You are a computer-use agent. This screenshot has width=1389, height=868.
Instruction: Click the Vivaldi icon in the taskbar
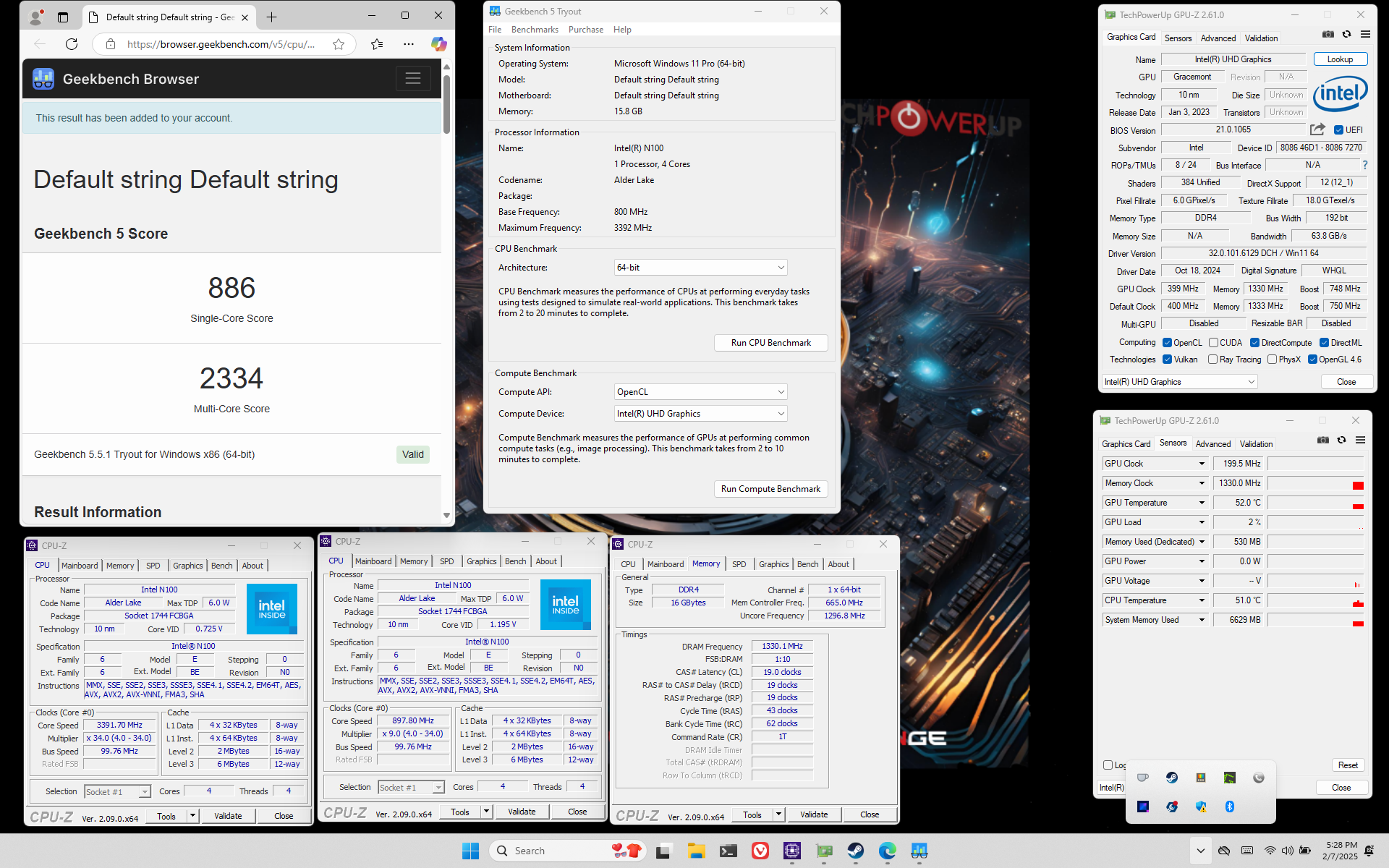point(760,851)
